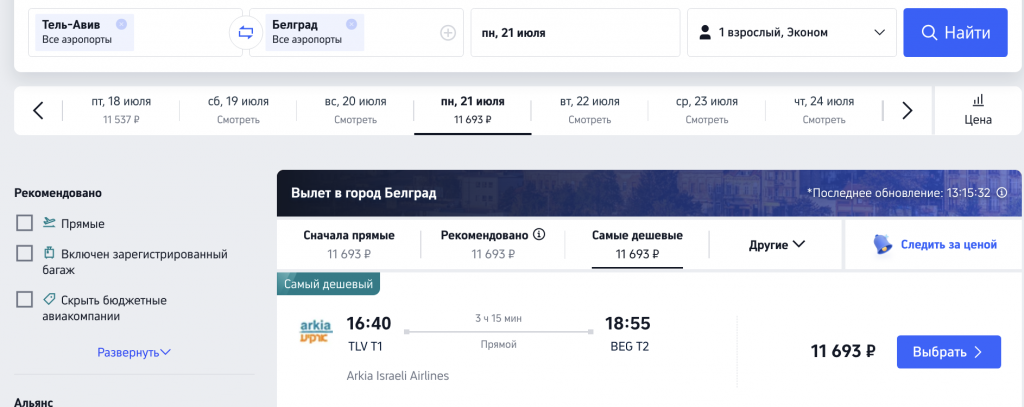
Task: Show later dates with right arrow
Action: click(907, 110)
